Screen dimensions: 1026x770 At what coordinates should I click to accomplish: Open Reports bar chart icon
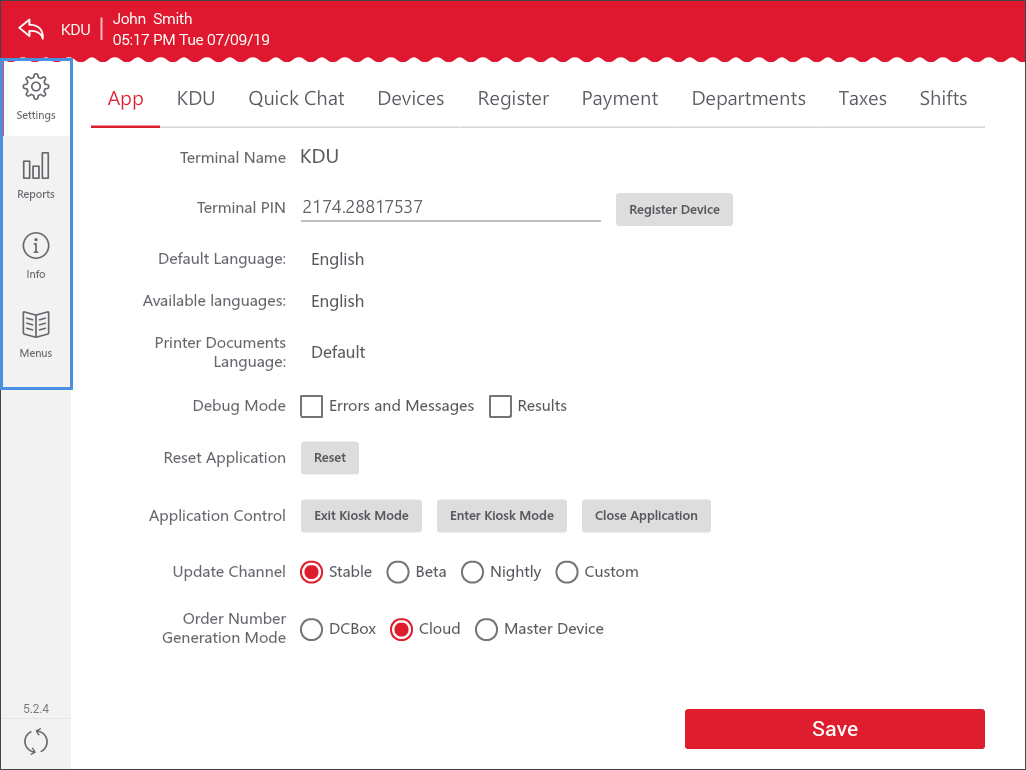point(36,167)
